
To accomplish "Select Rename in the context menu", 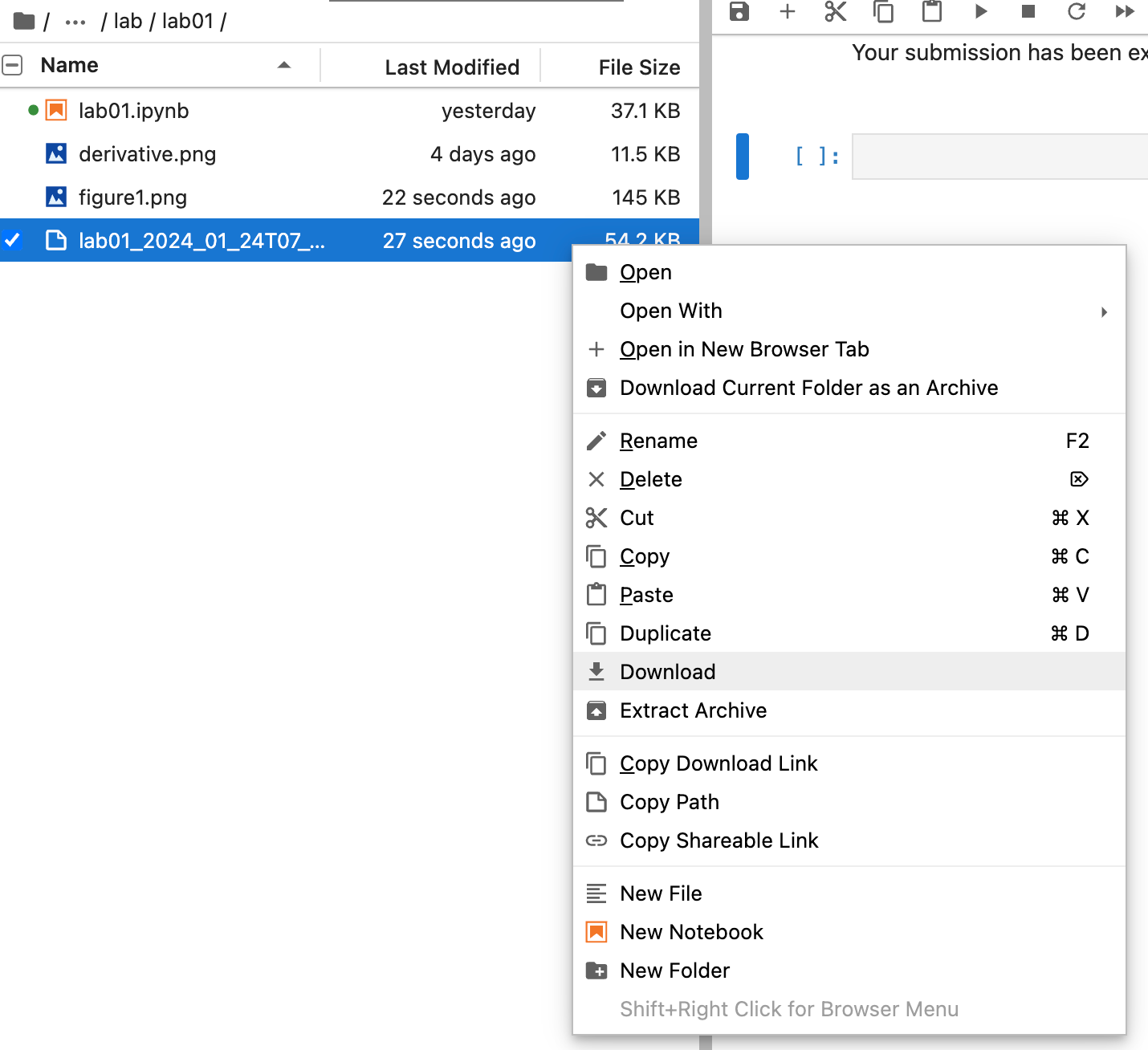I will point(658,440).
